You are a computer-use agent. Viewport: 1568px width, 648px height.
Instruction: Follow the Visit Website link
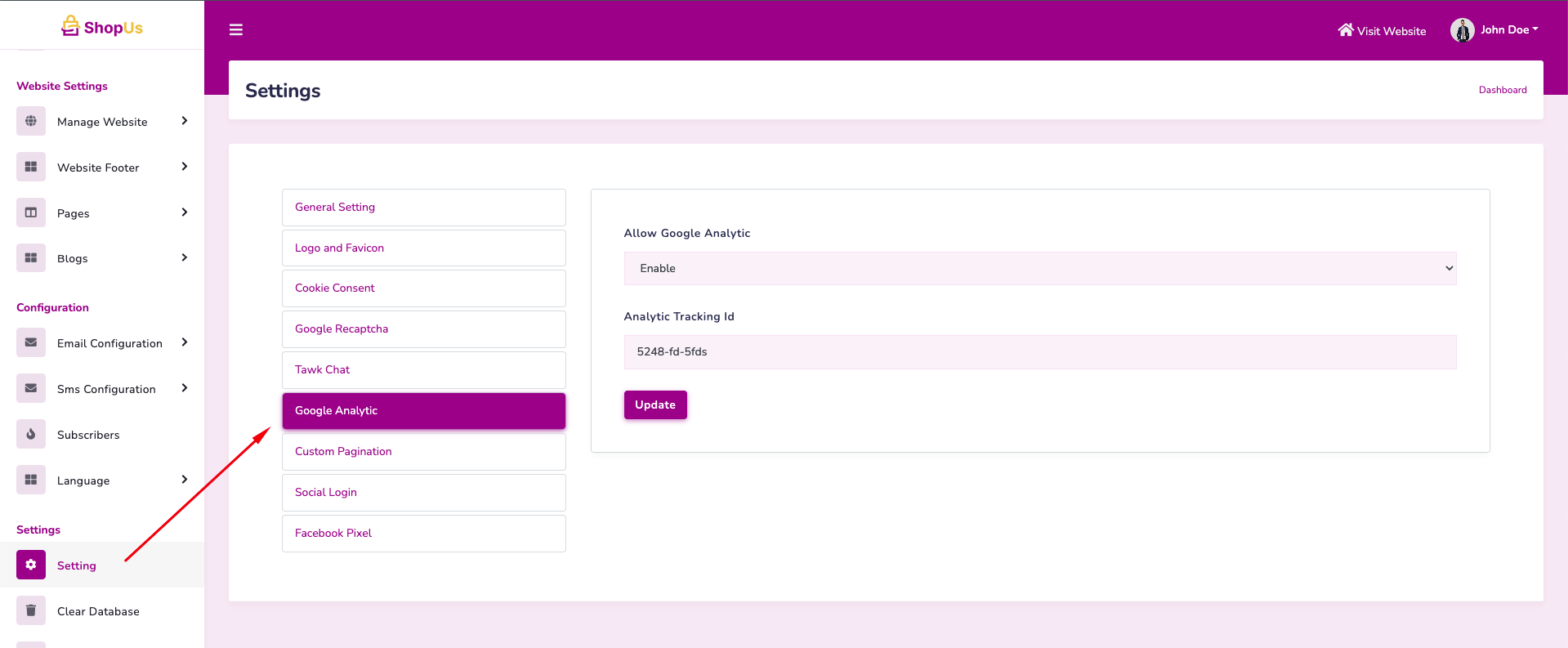tap(1382, 31)
